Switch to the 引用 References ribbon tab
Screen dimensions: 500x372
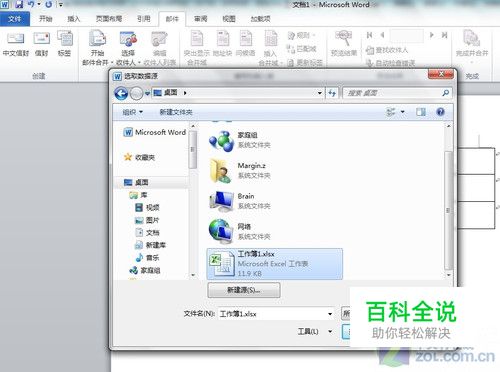click(x=144, y=19)
